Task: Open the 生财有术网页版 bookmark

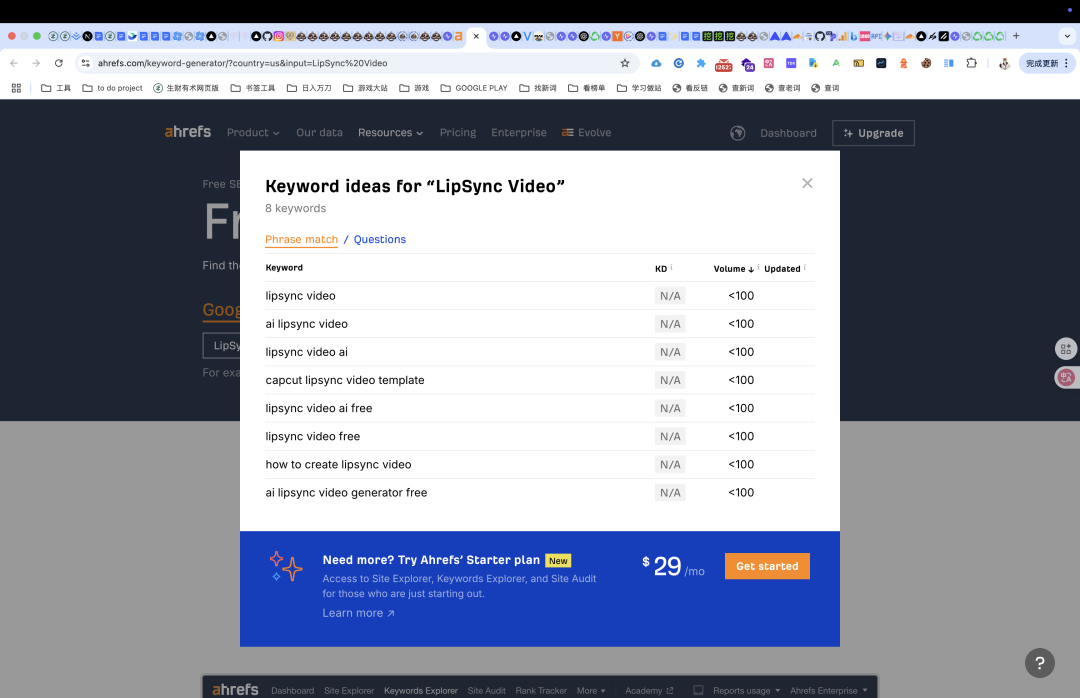Action: (x=186, y=88)
